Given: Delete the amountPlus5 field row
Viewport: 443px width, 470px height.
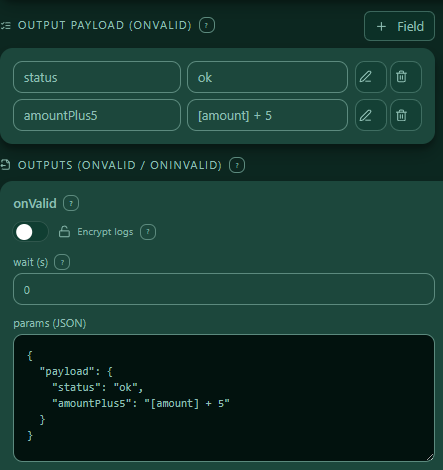Looking at the screenshot, I should coord(406,115).
